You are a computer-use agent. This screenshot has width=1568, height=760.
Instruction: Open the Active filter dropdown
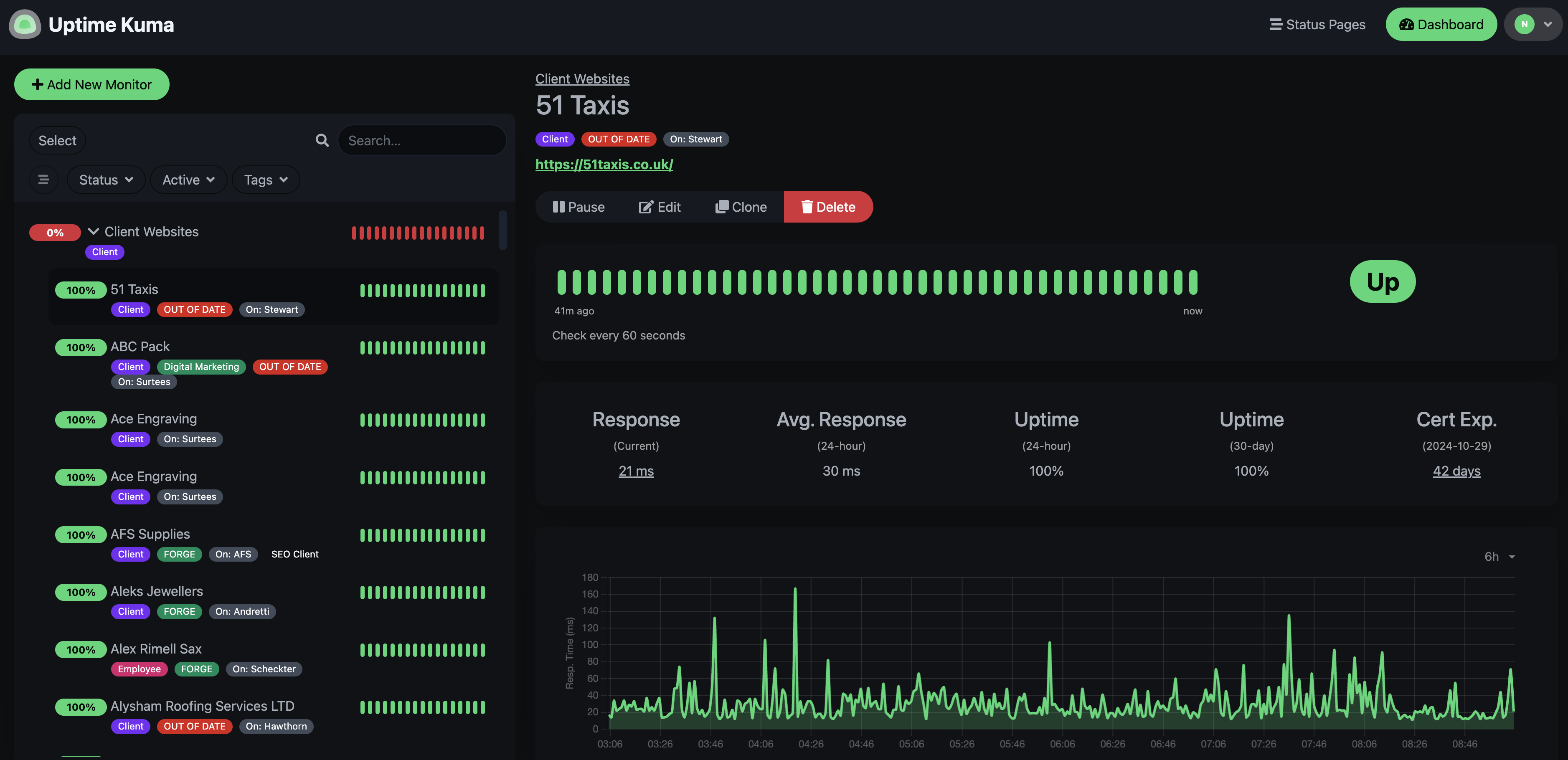188,180
